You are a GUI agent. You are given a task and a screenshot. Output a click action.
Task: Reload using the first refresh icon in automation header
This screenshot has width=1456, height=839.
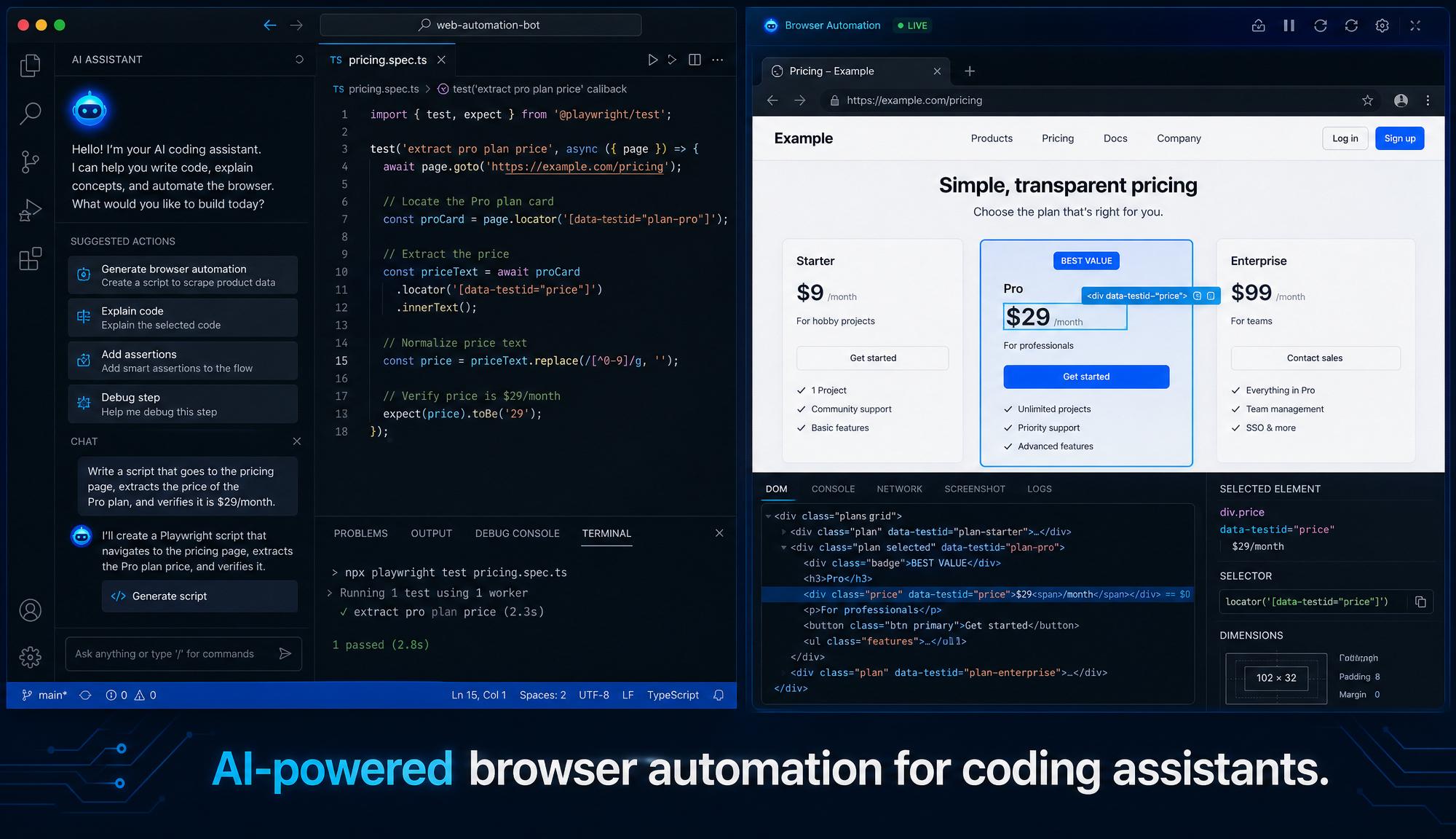[1320, 25]
